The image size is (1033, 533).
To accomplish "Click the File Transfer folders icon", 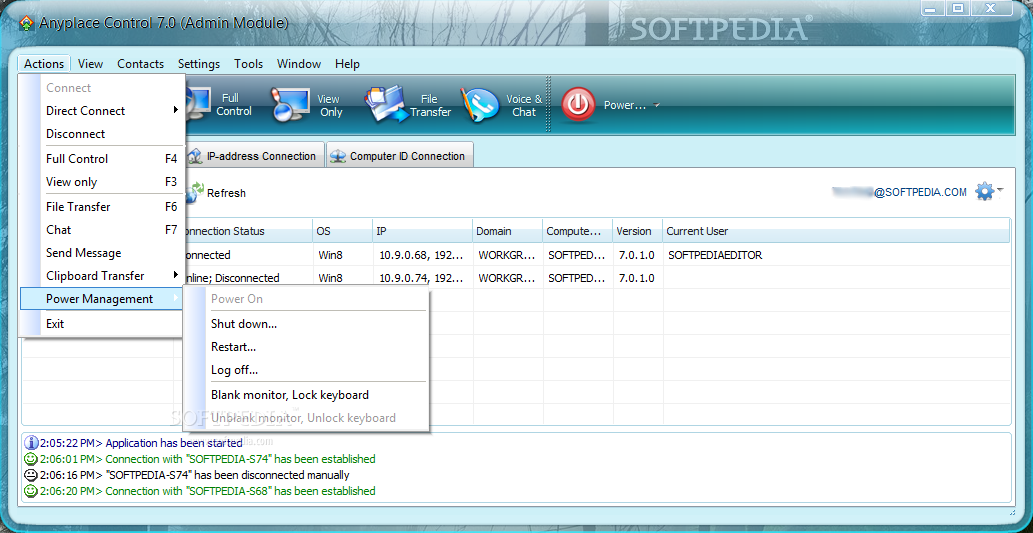I will click(387, 105).
